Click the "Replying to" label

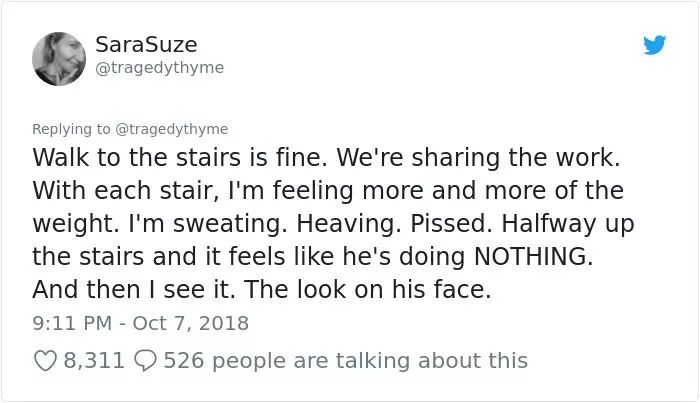pyautogui.click(x=71, y=129)
